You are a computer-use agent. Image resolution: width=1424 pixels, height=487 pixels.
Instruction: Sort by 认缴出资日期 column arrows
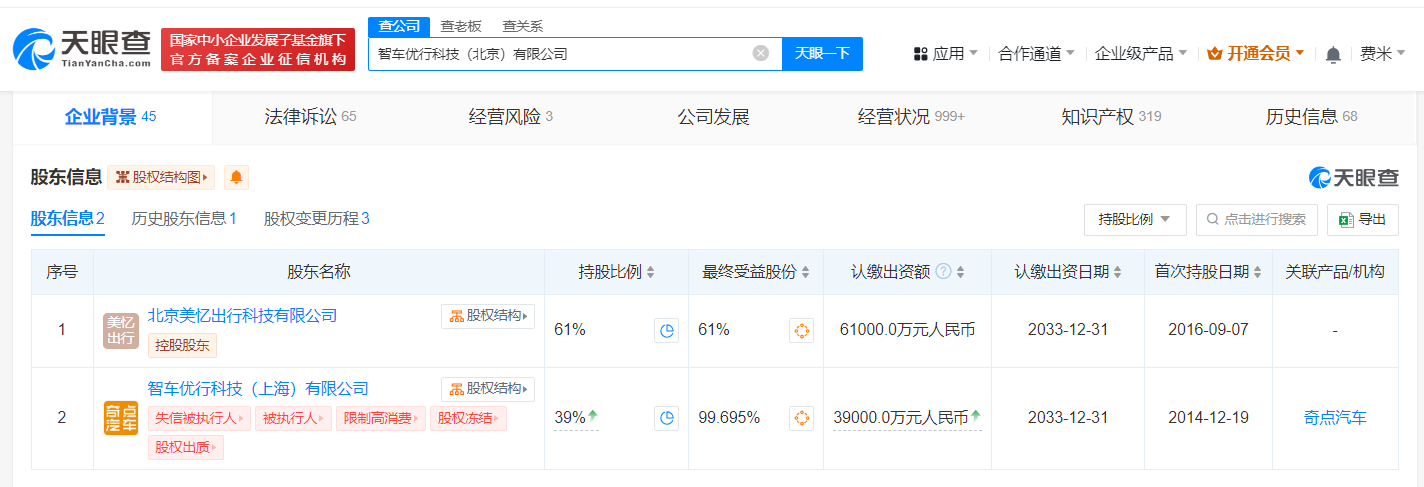coord(1118,272)
